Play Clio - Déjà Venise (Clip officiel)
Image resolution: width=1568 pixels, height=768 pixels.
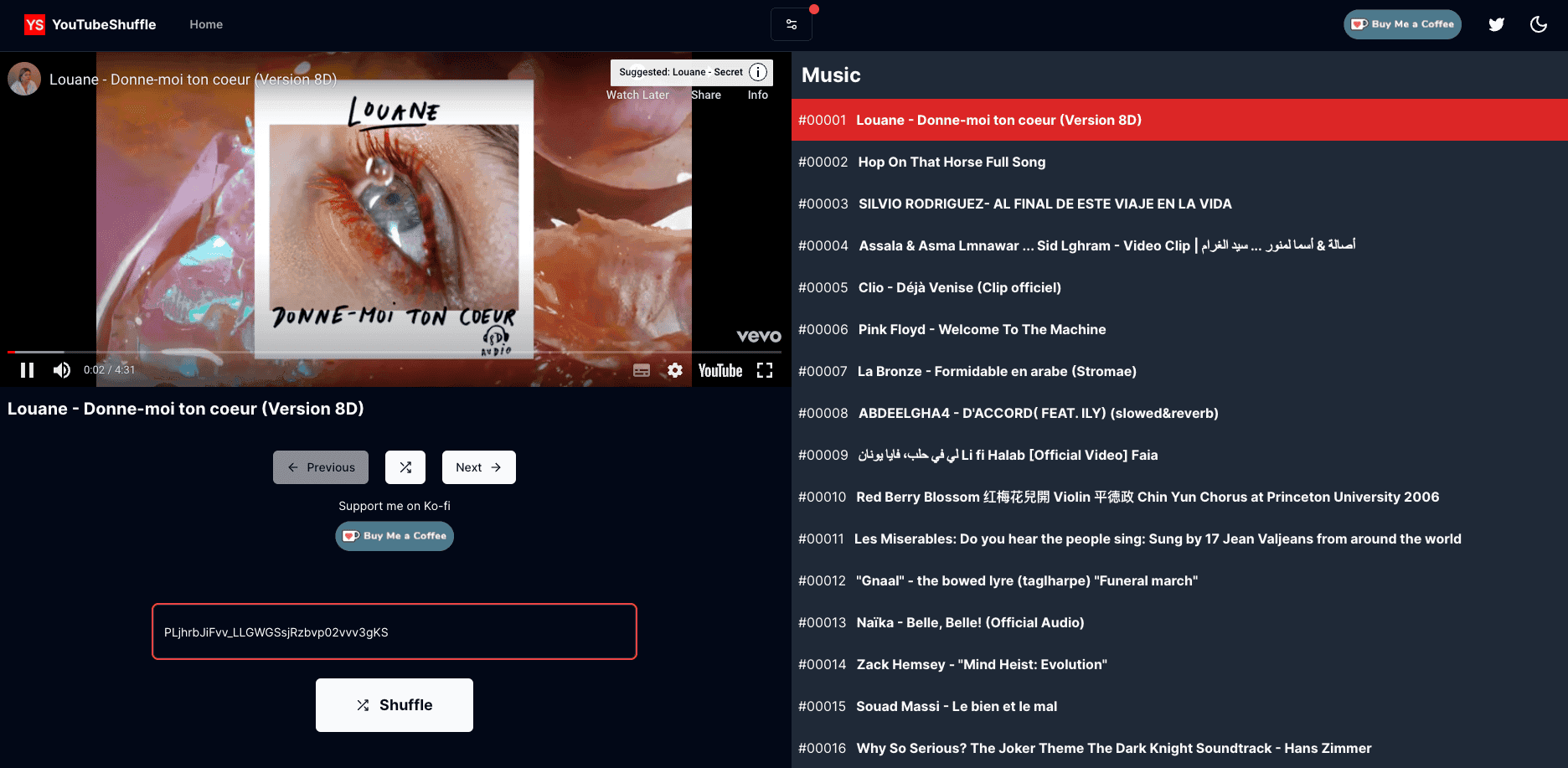(1179, 287)
